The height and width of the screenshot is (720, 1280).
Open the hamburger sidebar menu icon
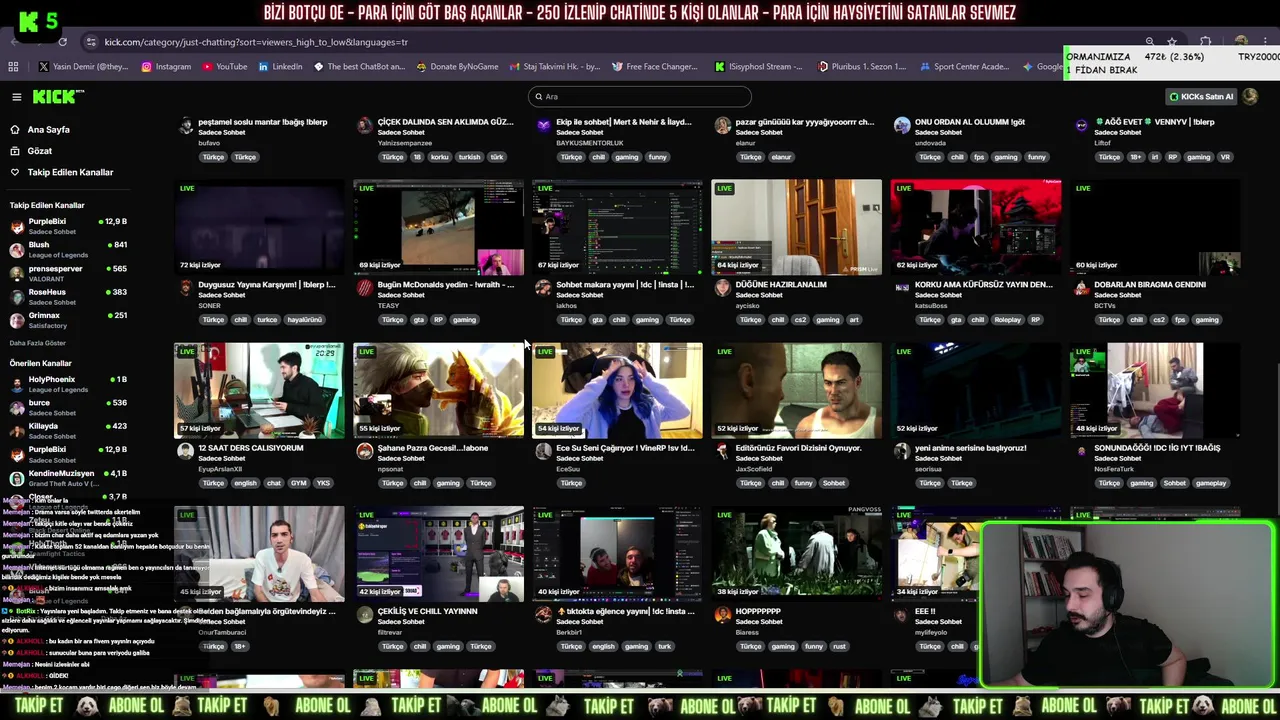[x=16, y=97]
